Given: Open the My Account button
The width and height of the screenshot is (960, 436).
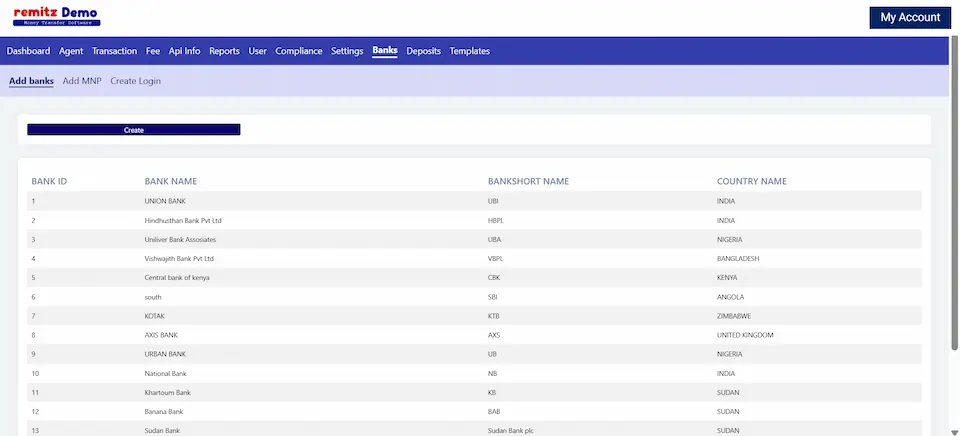Looking at the screenshot, I should [909, 17].
